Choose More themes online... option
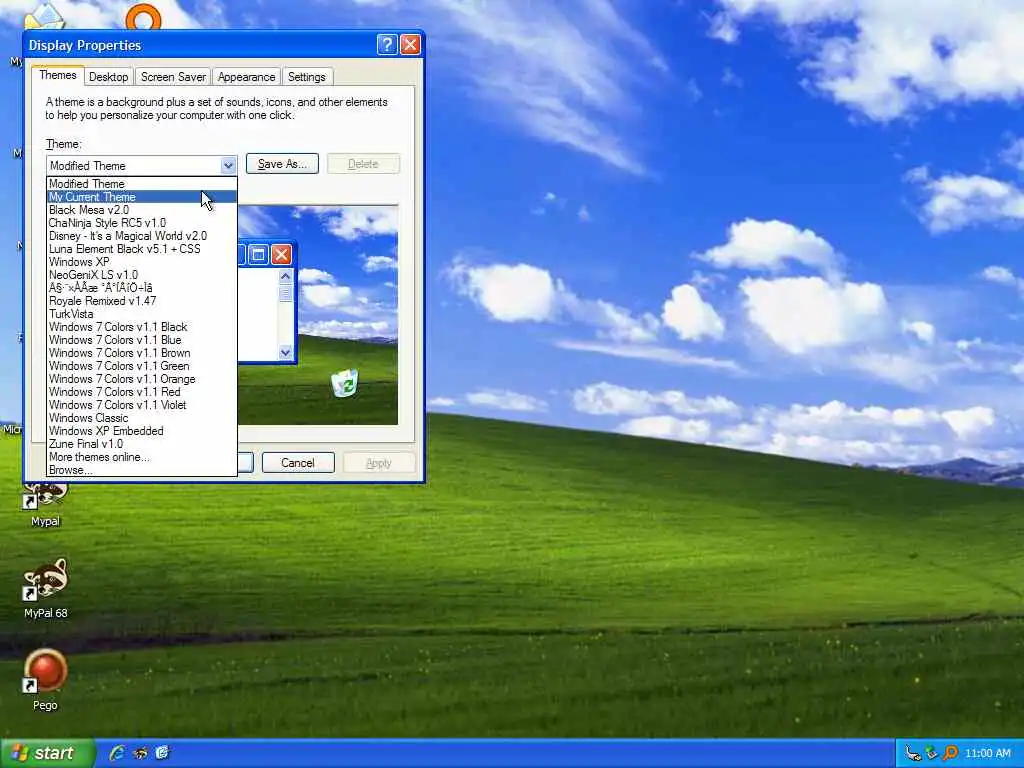The image size is (1024, 768). tap(142, 457)
